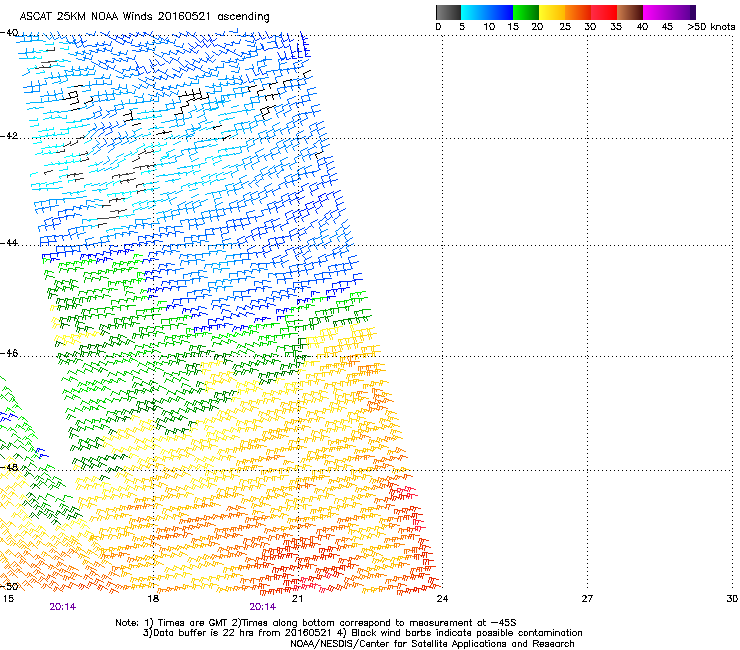Image resolution: width=740 pixels, height=650 pixels.
Task: Click the 24 longitude axis label
Action: point(442,599)
